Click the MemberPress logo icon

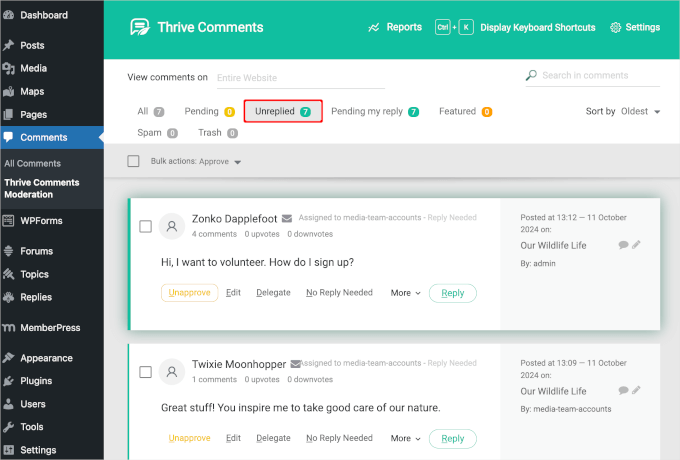coord(9,328)
